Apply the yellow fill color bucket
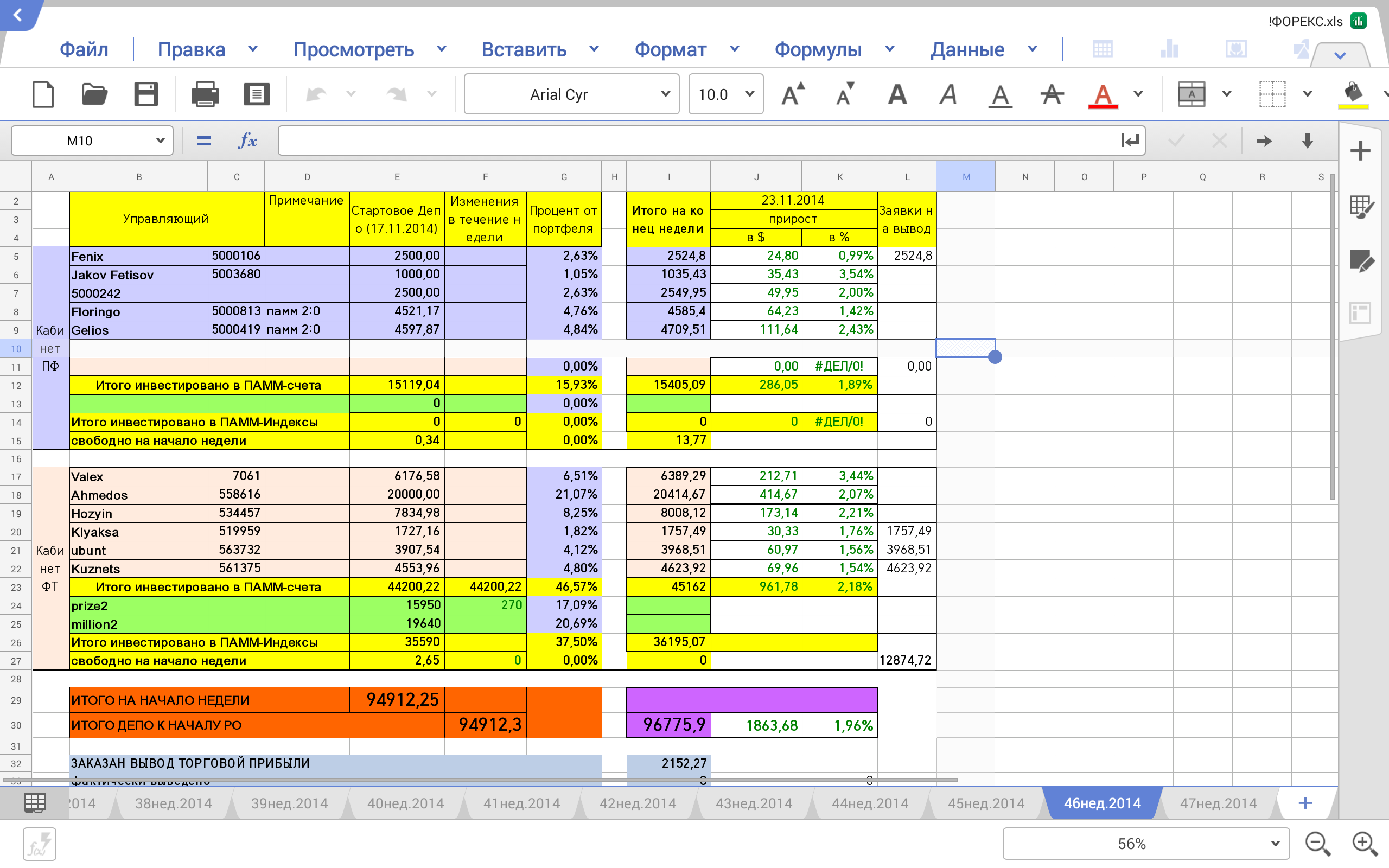This screenshot has width=1389, height=868. (1353, 94)
